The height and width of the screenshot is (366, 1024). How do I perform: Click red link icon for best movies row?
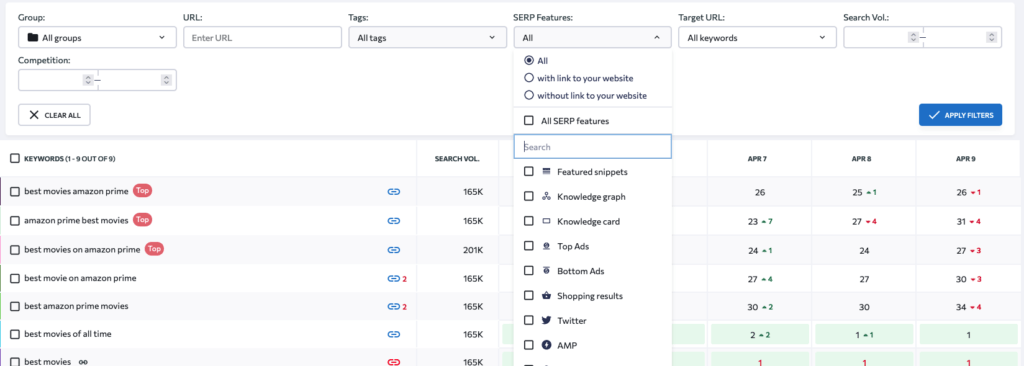point(393,361)
